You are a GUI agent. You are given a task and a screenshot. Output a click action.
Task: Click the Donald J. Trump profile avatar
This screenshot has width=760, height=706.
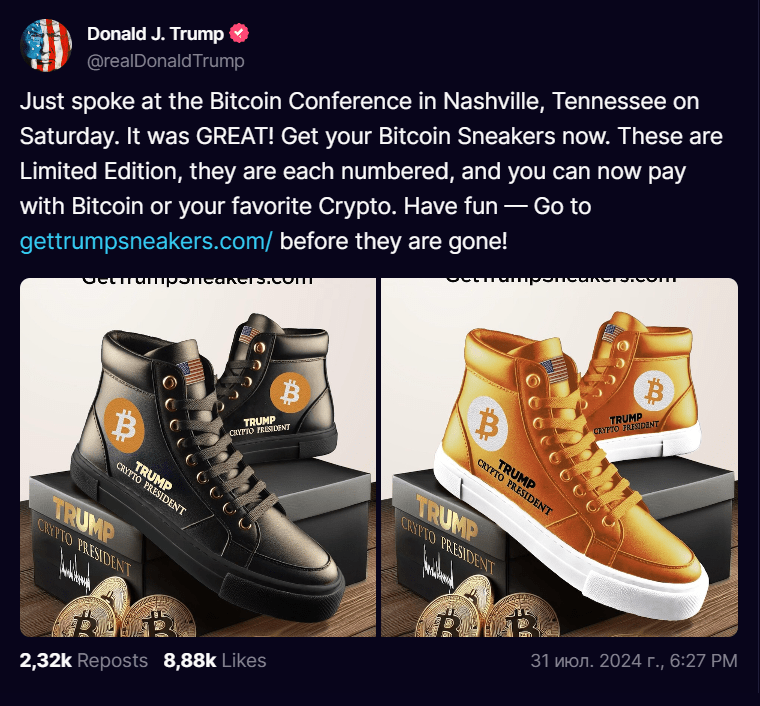pos(46,46)
